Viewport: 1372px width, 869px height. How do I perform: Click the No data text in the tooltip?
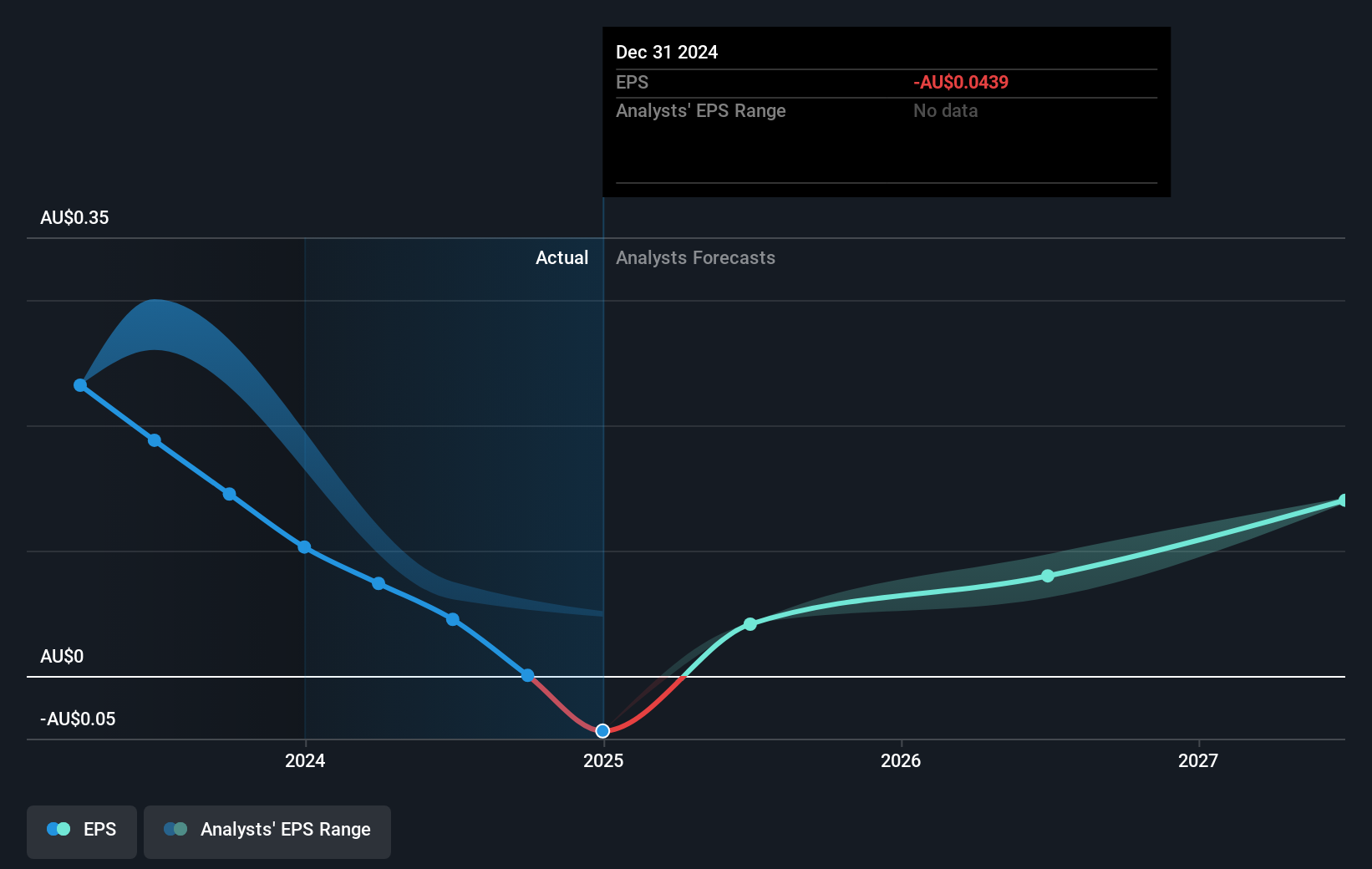click(x=945, y=110)
